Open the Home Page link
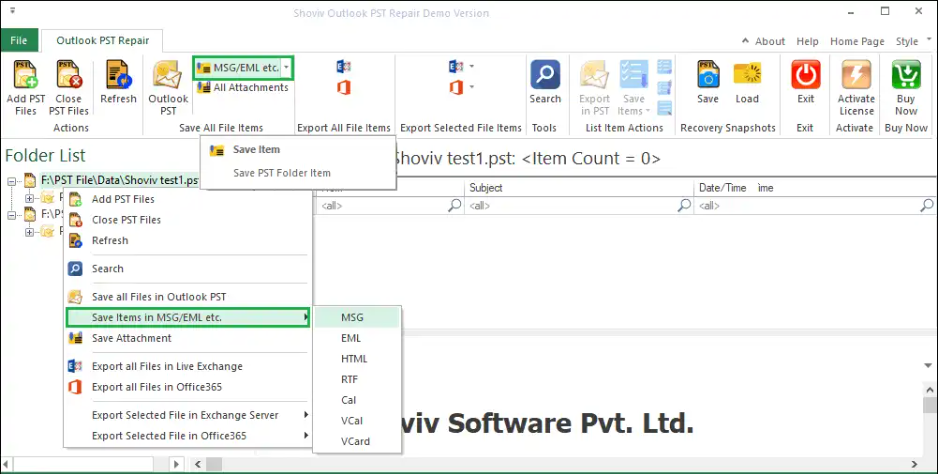The width and height of the screenshot is (939, 474). [857, 41]
